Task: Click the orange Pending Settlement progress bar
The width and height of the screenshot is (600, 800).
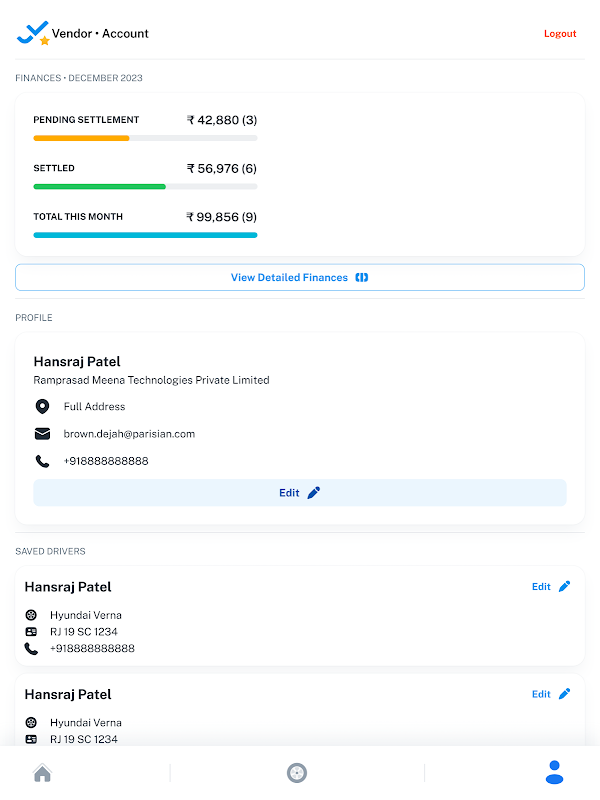Action: (x=81, y=138)
